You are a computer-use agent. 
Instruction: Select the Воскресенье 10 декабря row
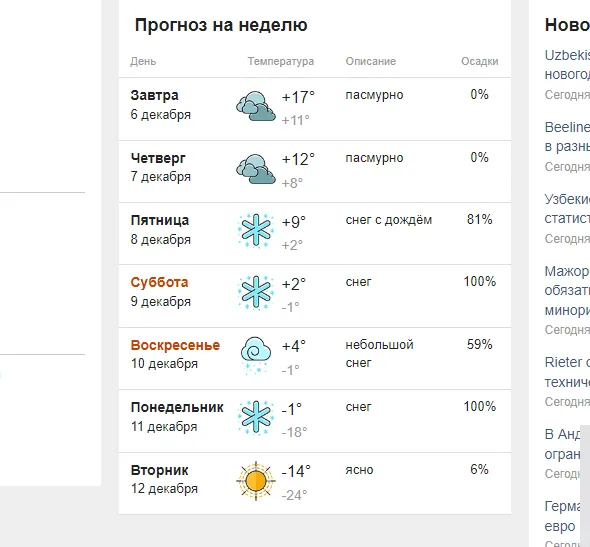pyautogui.click(x=315, y=359)
